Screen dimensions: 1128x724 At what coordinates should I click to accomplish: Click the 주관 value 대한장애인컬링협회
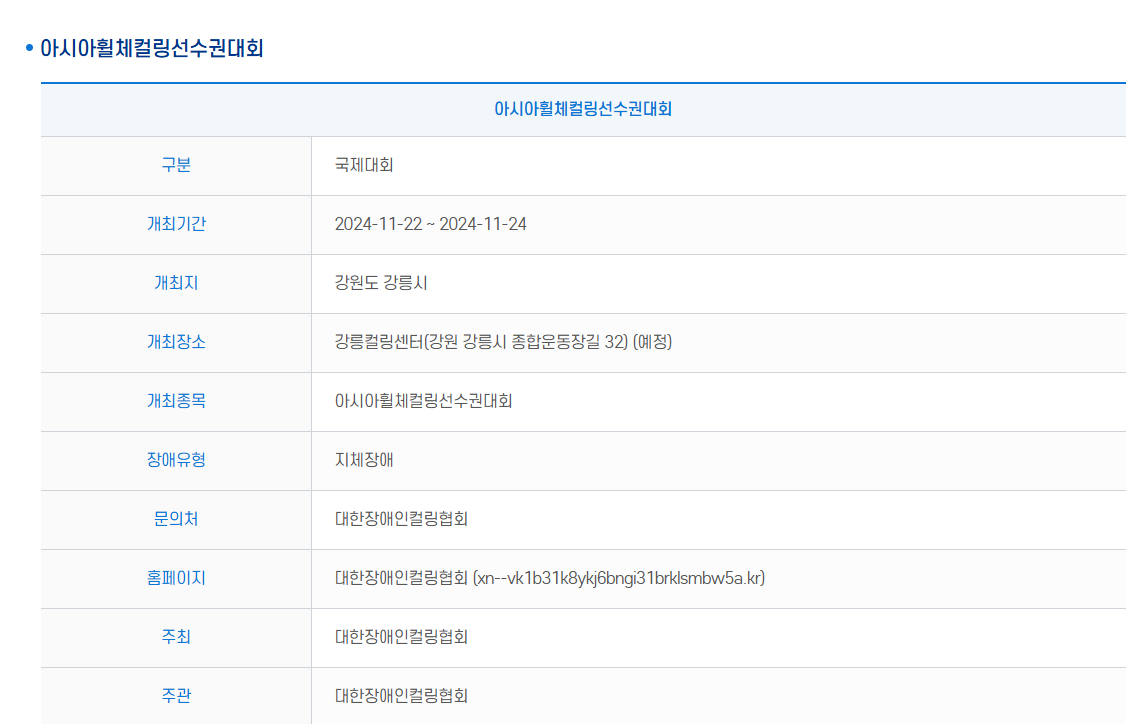pyautogui.click(x=401, y=697)
